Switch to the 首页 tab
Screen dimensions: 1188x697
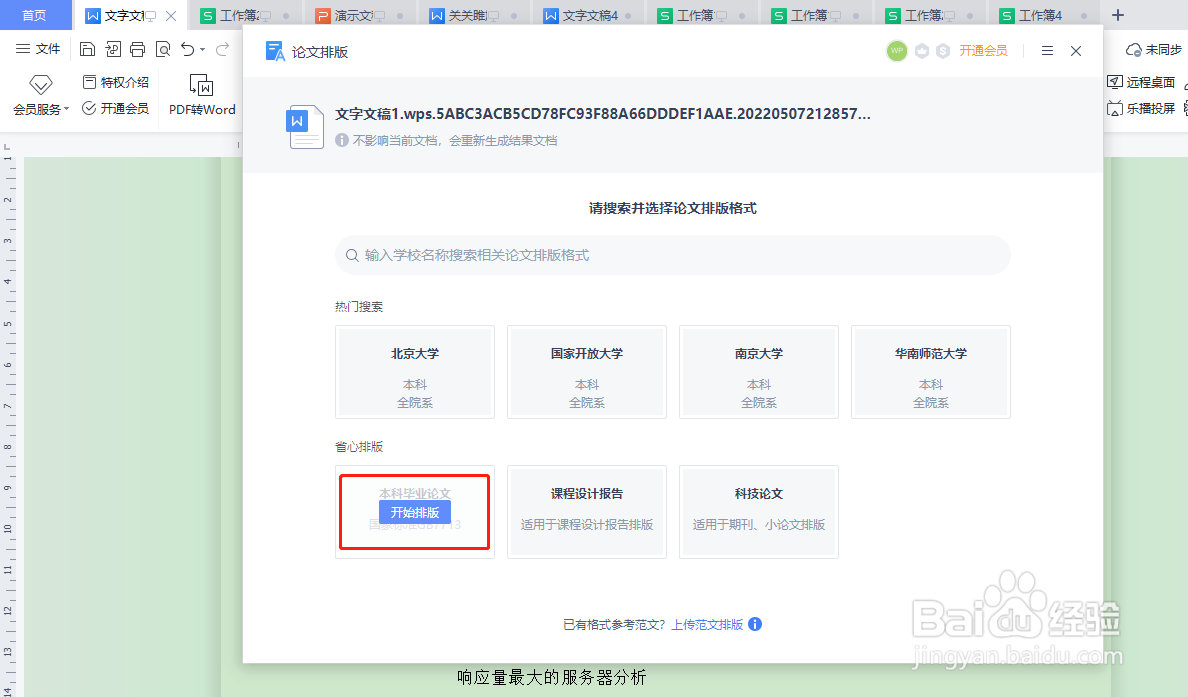click(x=34, y=15)
